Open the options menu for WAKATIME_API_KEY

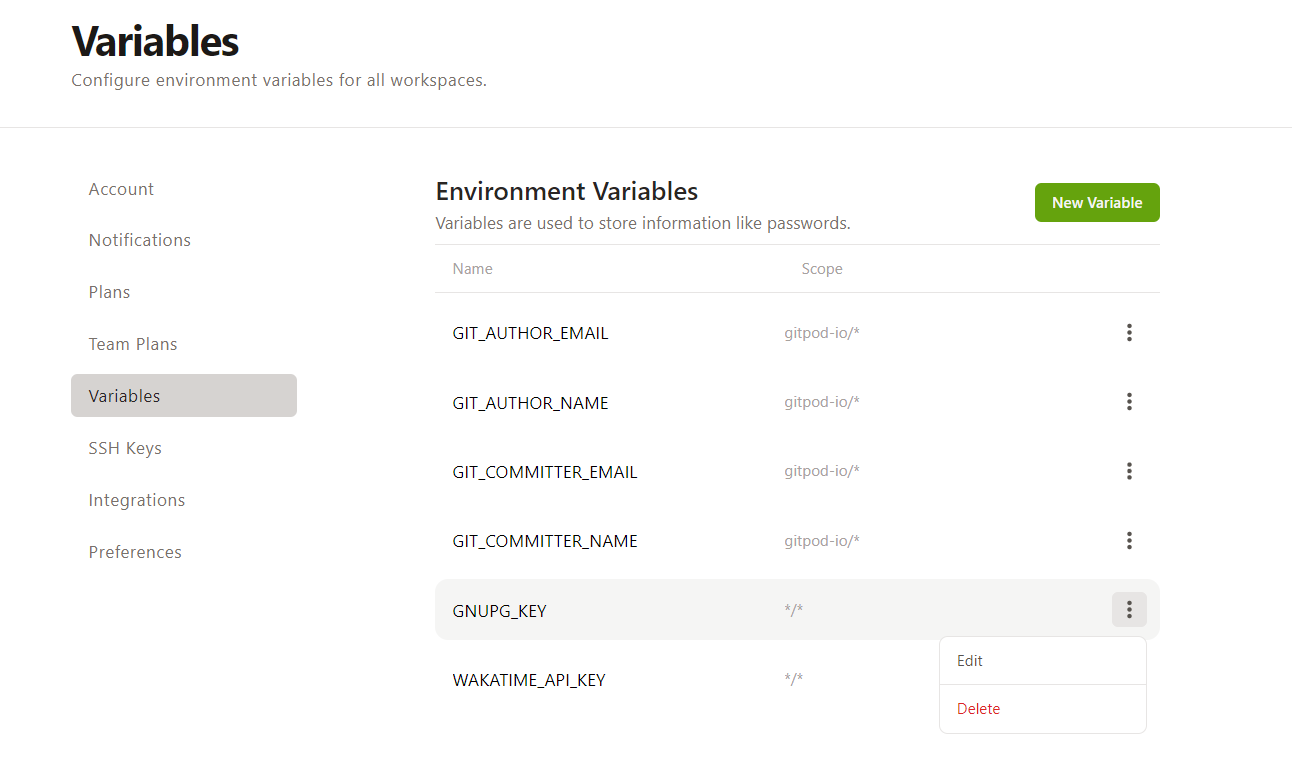pyautogui.click(x=1129, y=679)
